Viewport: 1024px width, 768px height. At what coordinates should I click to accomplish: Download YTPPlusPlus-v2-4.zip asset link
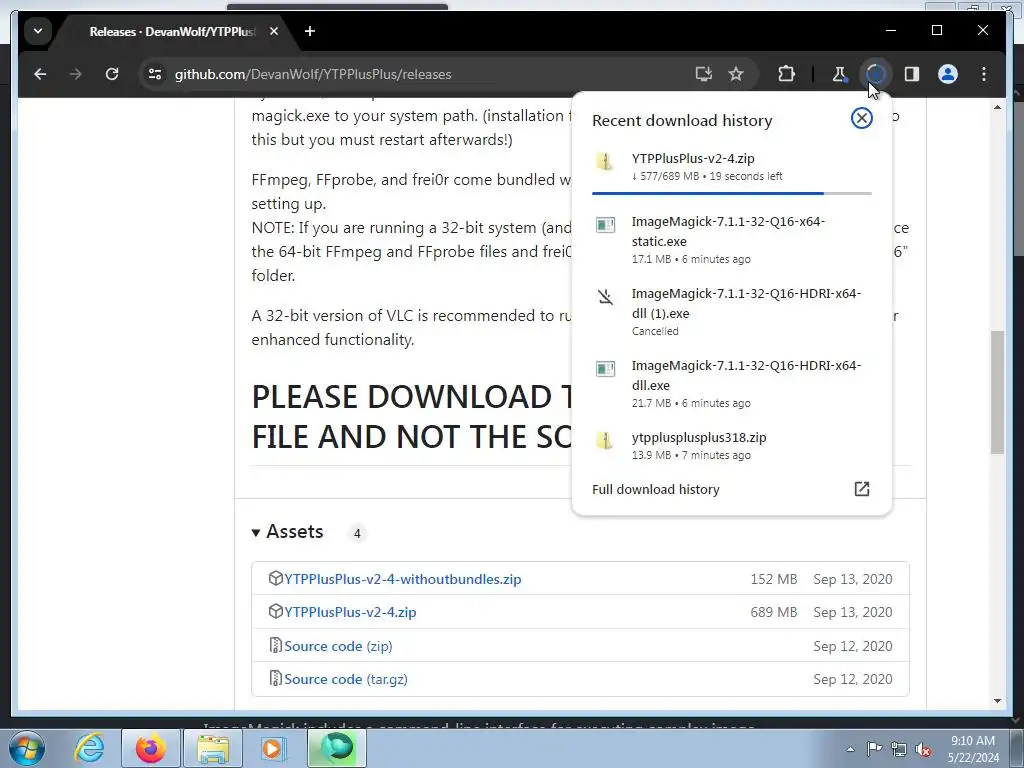[350, 613]
